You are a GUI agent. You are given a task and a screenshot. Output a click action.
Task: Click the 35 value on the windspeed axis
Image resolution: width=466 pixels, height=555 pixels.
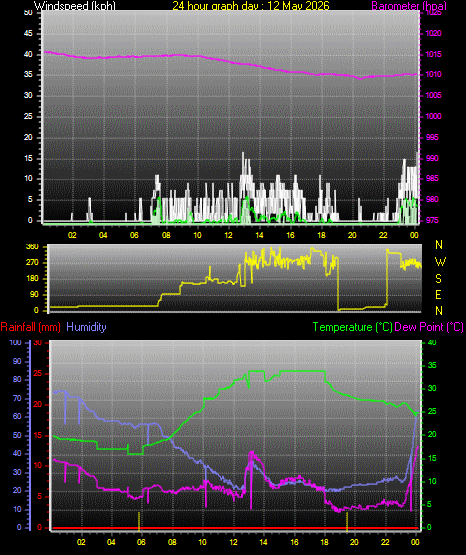28,74
